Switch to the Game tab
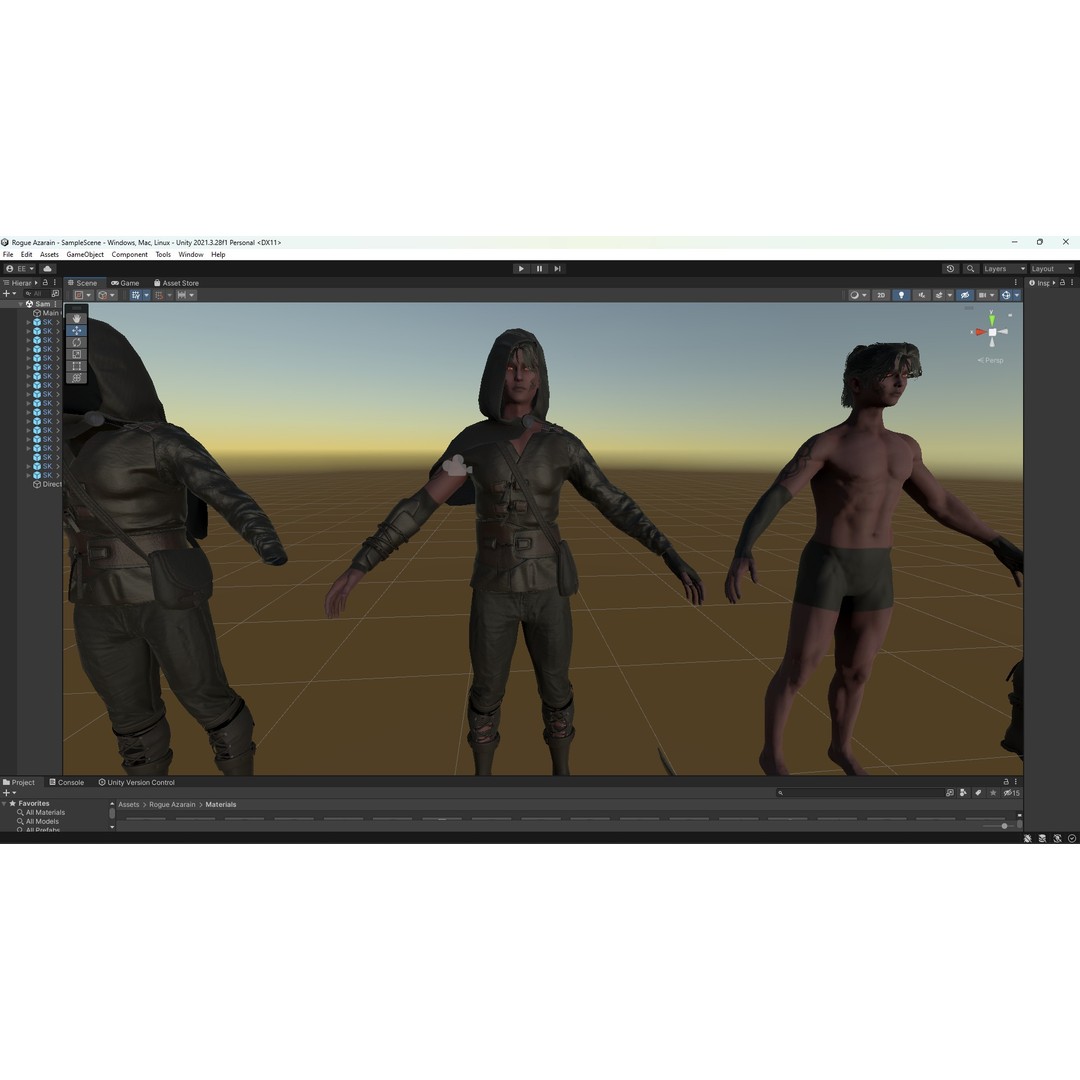The width and height of the screenshot is (1080, 1080). pos(125,282)
